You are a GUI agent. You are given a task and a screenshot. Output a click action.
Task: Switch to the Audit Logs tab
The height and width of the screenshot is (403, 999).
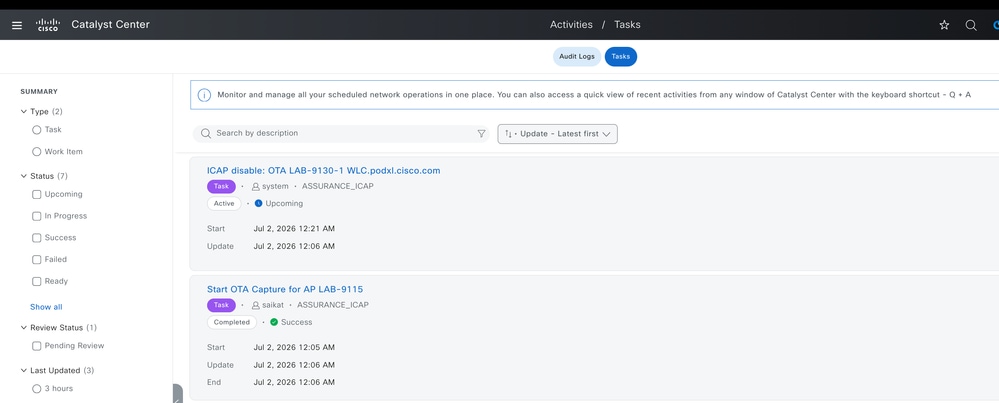tap(577, 57)
